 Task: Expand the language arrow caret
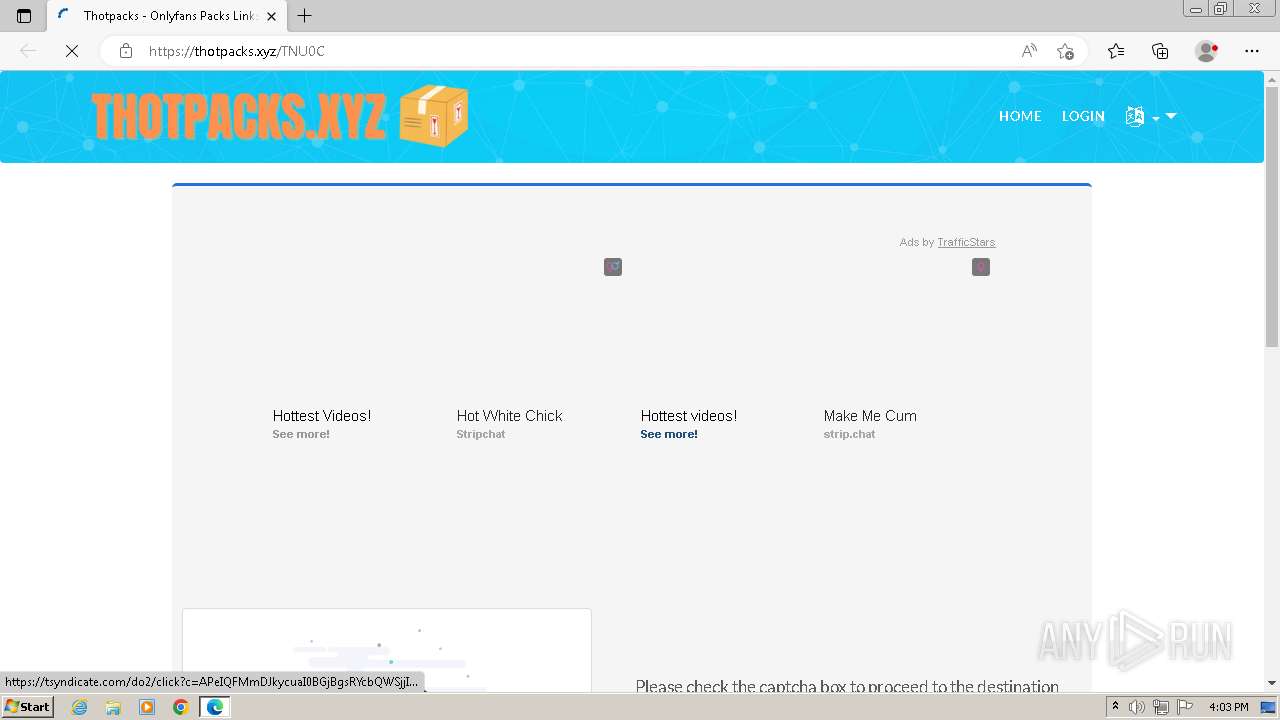(x=1171, y=116)
